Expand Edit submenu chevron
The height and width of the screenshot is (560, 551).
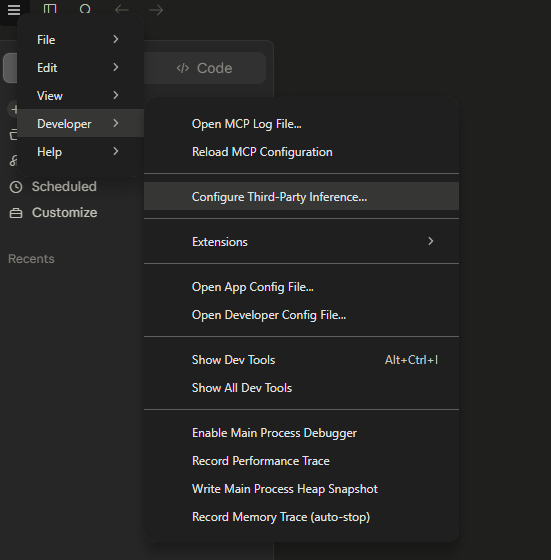point(115,67)
